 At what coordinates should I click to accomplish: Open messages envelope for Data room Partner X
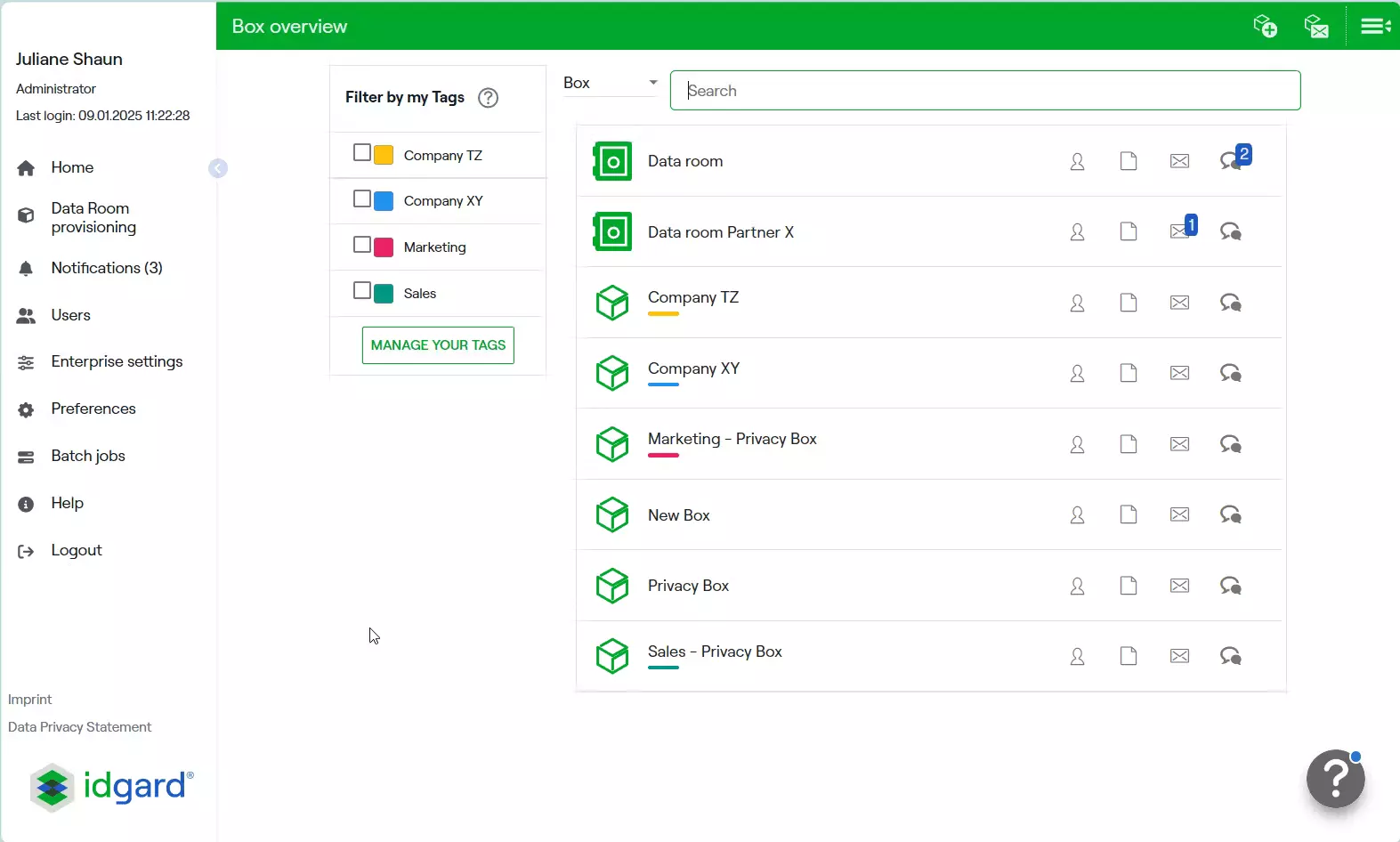pos(1180,231)
